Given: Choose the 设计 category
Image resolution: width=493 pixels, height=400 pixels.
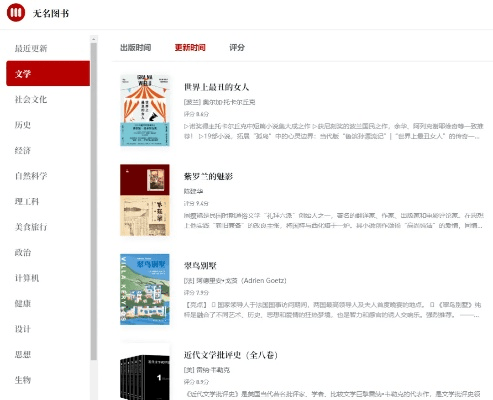Looking at the screenshot, I should point(23,329).
